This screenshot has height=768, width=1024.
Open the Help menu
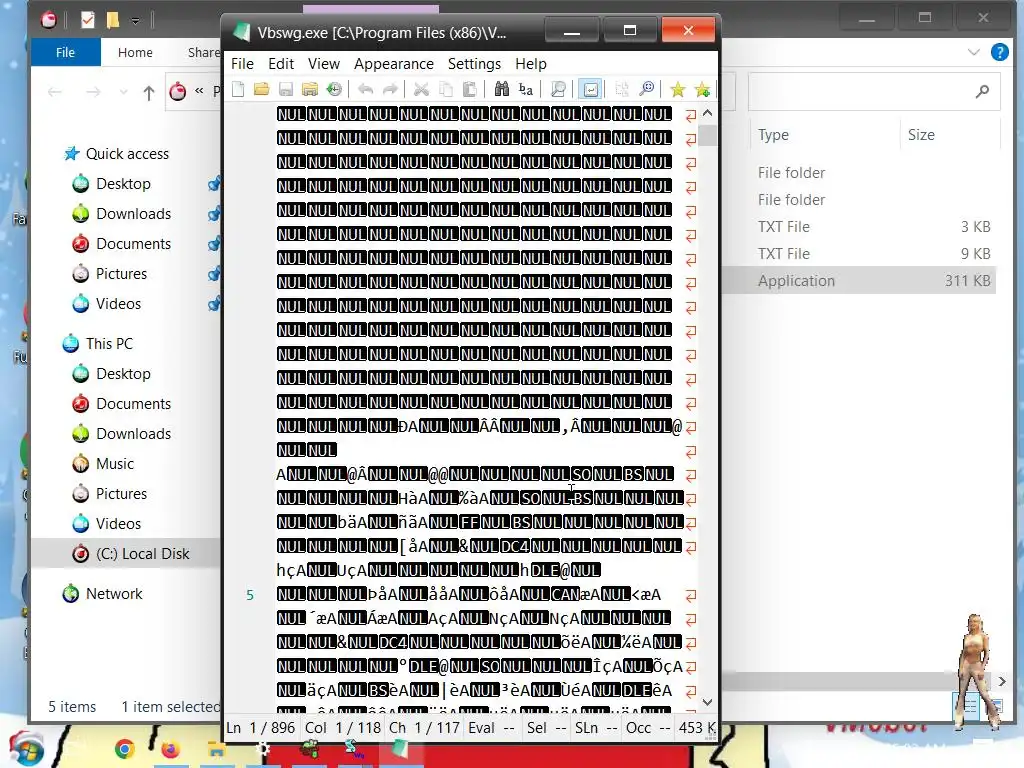tap(531, 64)
